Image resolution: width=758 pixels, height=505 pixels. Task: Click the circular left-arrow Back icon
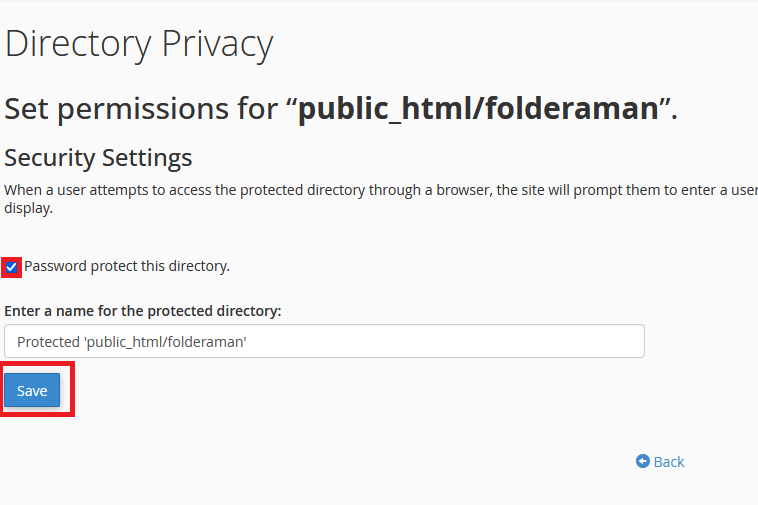click(643, 461)
